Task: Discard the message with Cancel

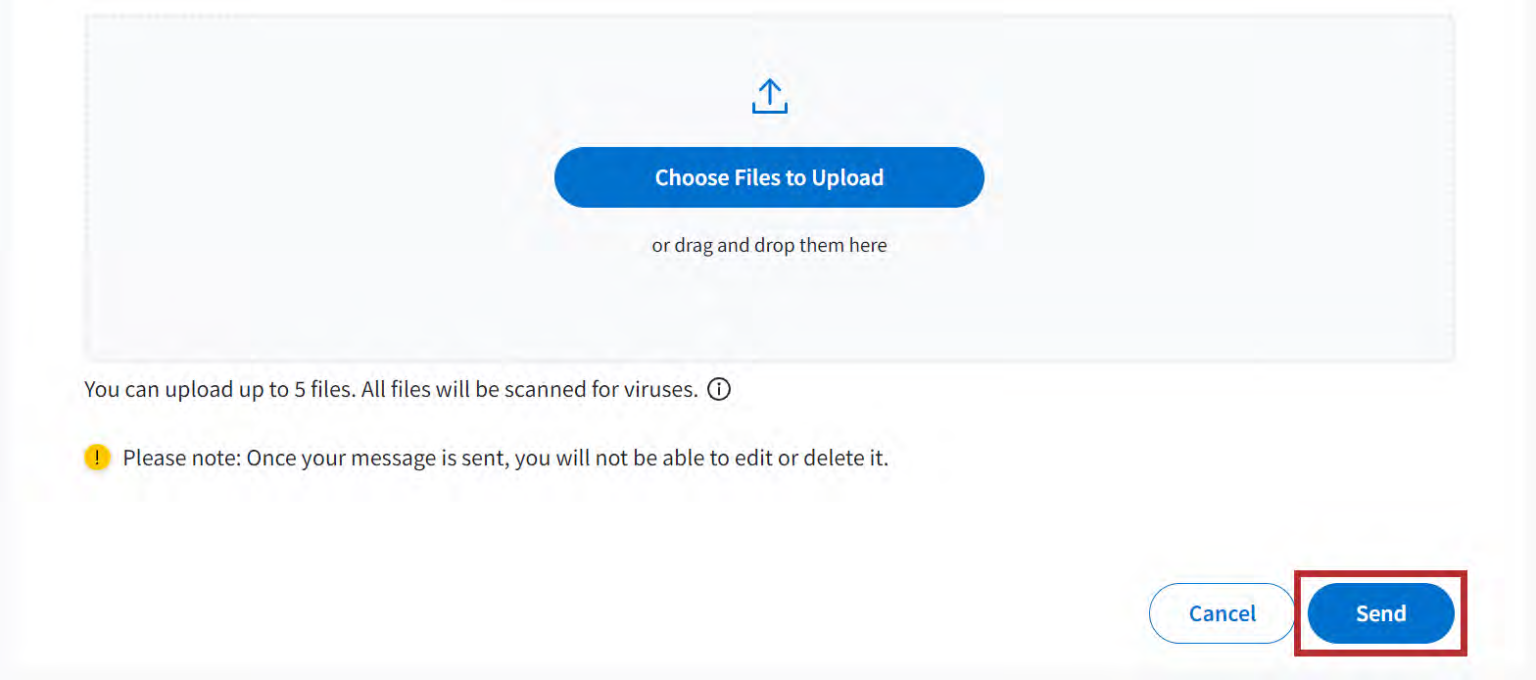Action: pyautogui.click(x=1222, y=613)
